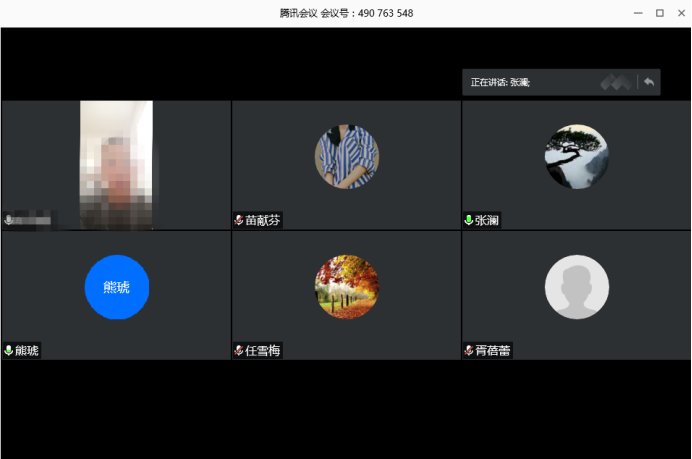Select 胥蓓蕾's default grey silhouette avatar
The image size is (692, 459).
coord(577,287)
